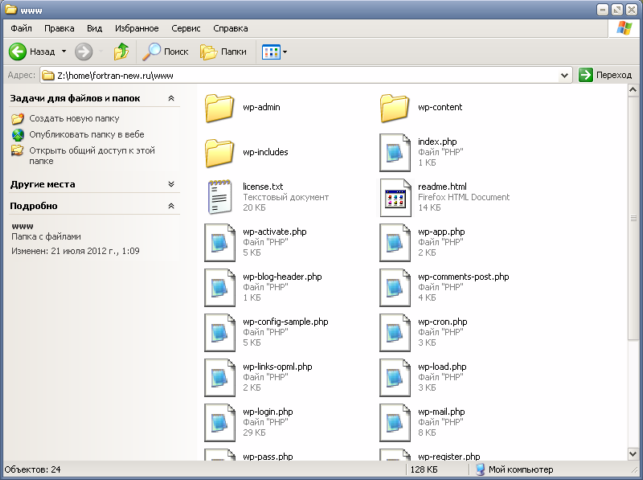The image size is (643, 480).
Task: Click the wp-login.php file name text
Action: tap(268, 412)
